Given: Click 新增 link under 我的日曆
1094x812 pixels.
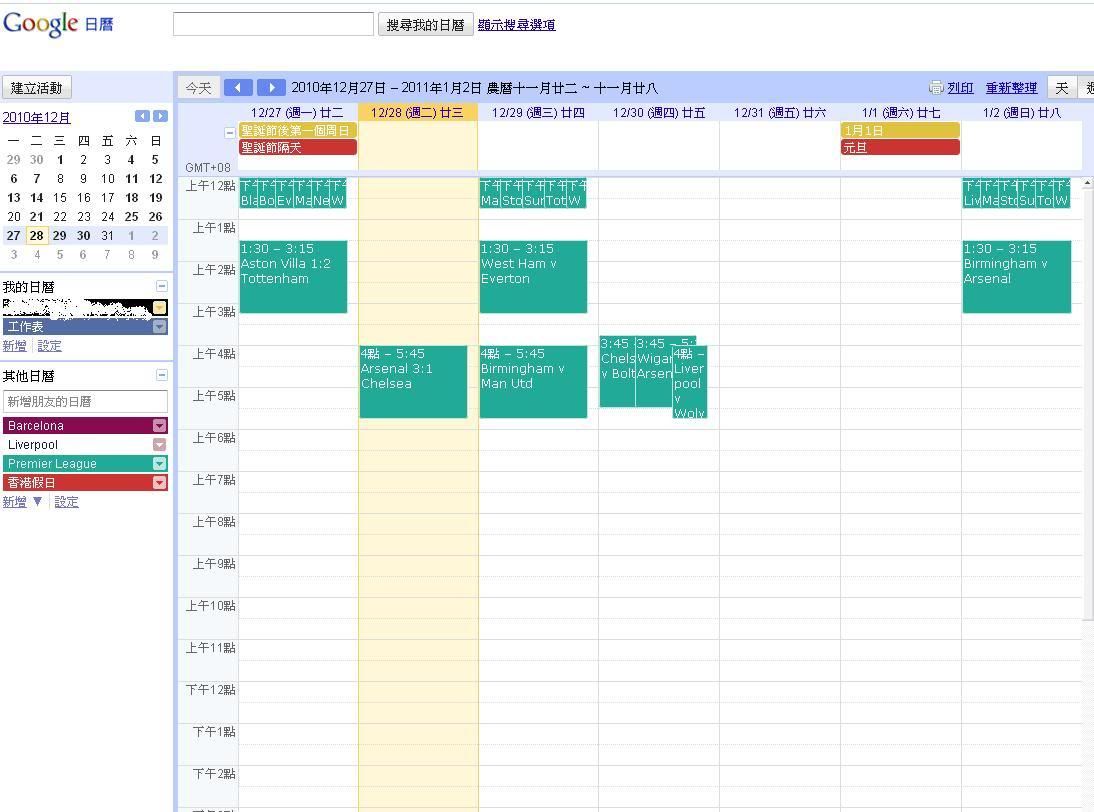Looking at the screenshot, I should click(14, 345).
